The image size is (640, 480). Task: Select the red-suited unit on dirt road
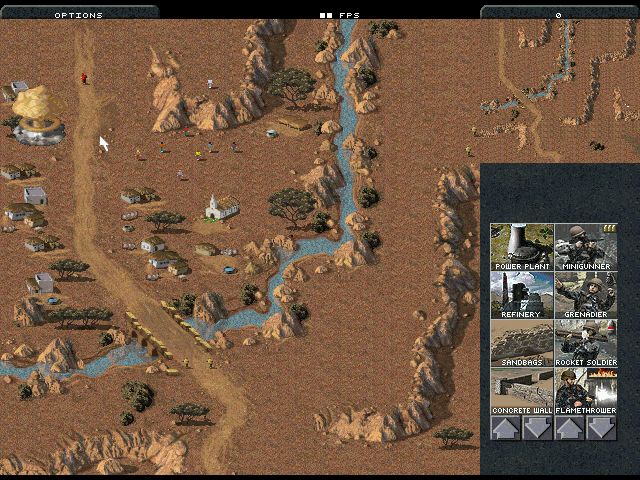84,78
